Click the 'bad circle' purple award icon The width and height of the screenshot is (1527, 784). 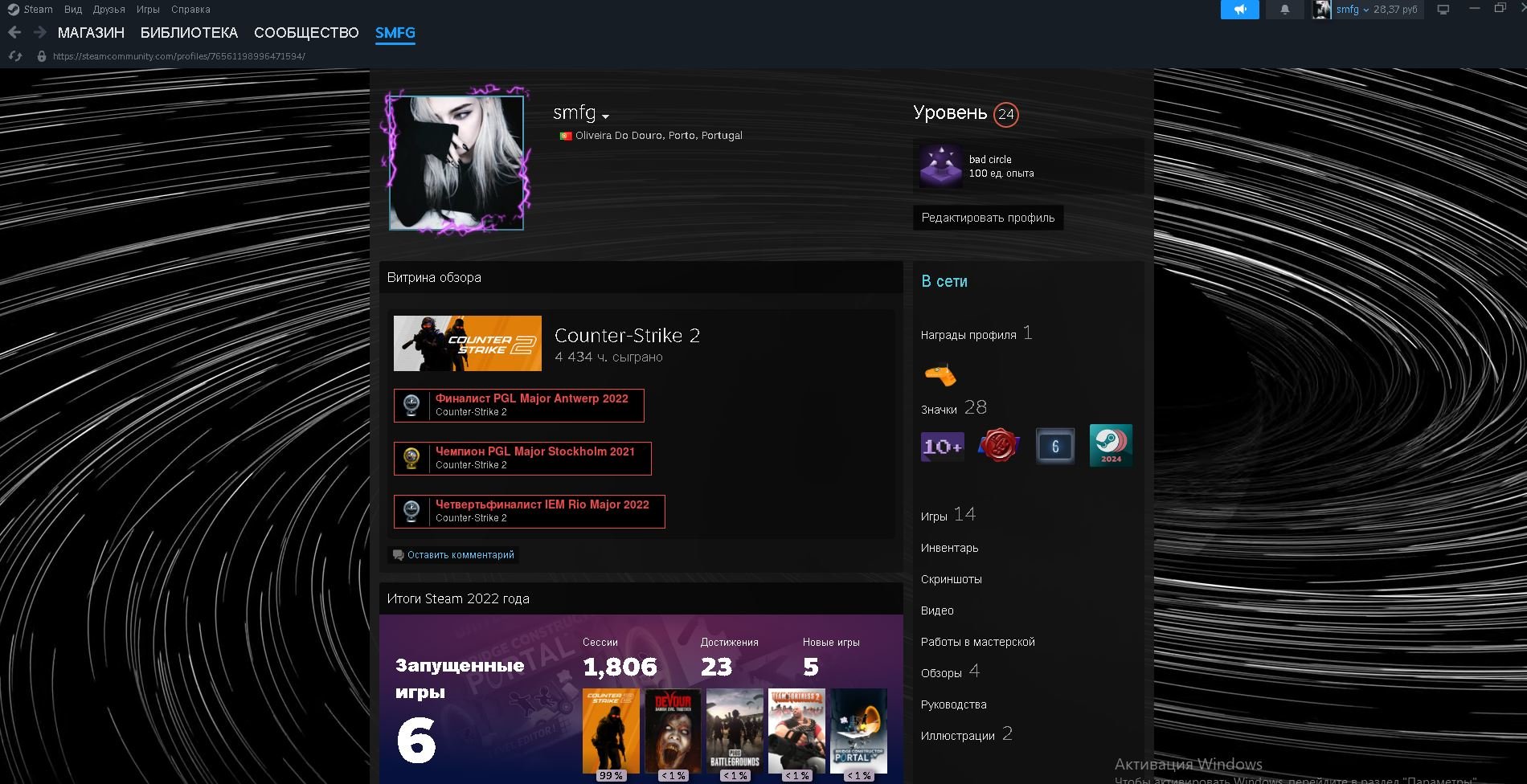pyautogui.click(x=940, y=165)
